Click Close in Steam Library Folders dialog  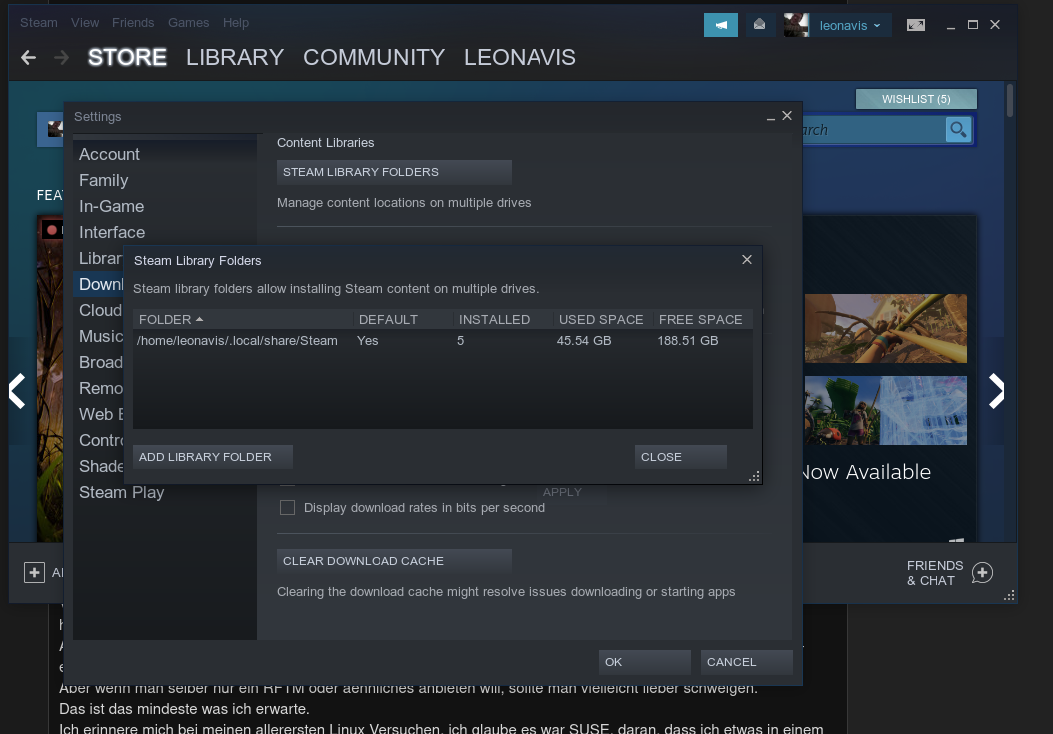point(680,457)
